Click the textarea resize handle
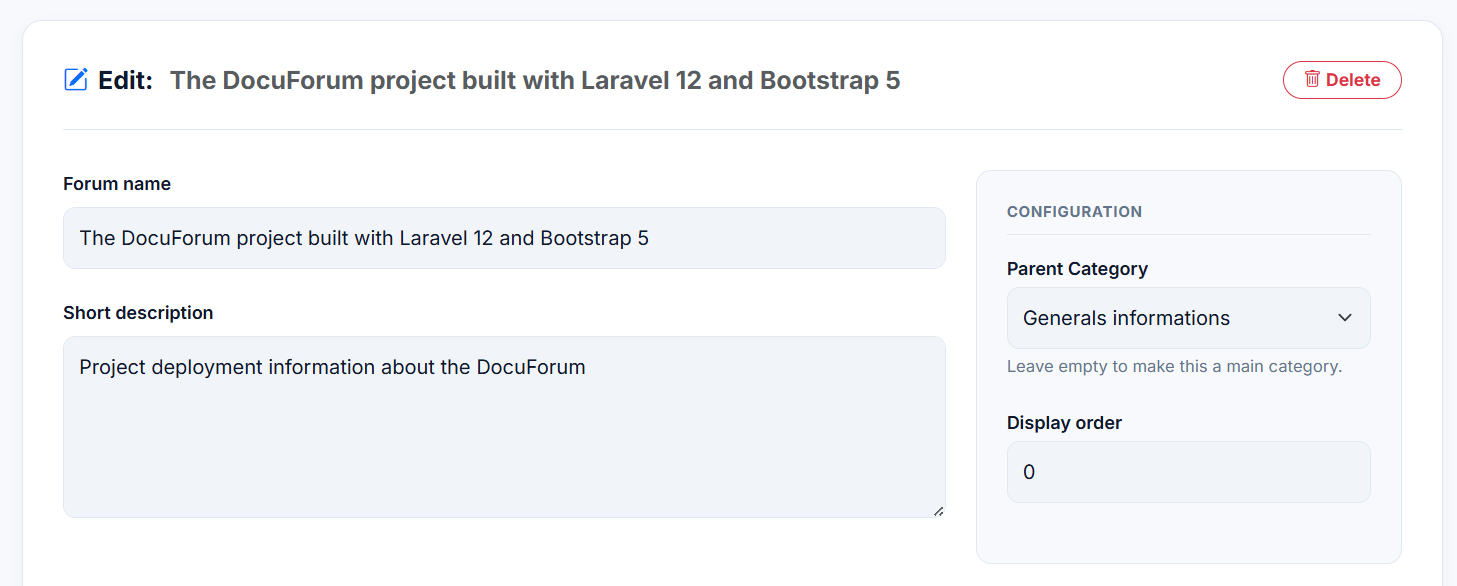The width and height of the screenshot is (1457, 586). 938,511
